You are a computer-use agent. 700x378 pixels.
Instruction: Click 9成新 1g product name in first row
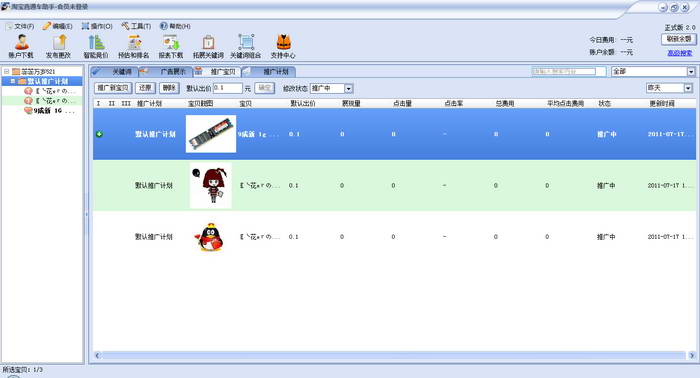tap(258, 134)
